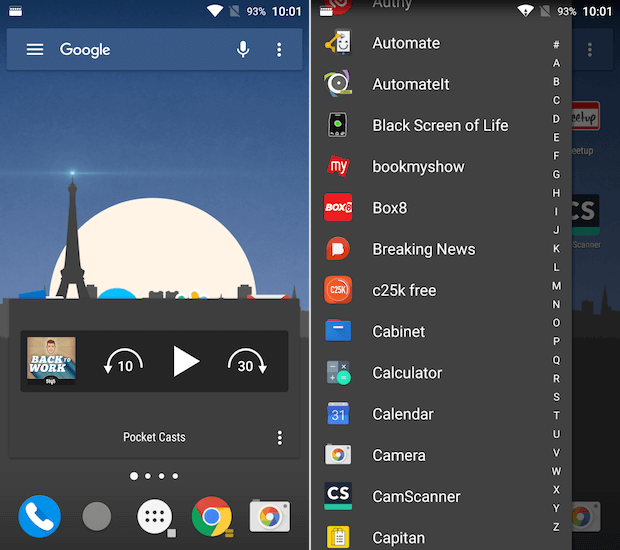Tap the gray circle dock icon
This screenshot has height=550, width=620.
tap(96, 516)
